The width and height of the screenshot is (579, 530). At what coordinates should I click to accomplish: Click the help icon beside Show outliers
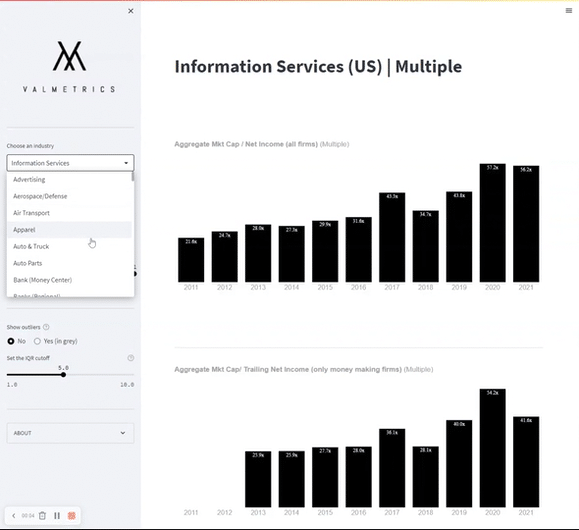[46, 327]
